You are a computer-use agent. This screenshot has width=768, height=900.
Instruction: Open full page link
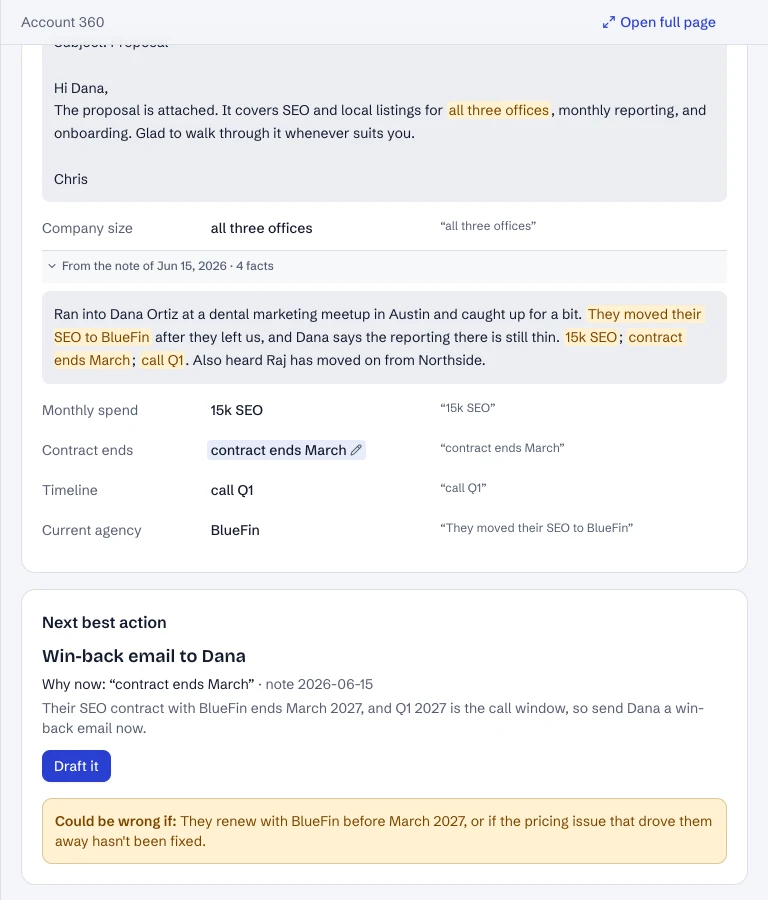point(659,22)
